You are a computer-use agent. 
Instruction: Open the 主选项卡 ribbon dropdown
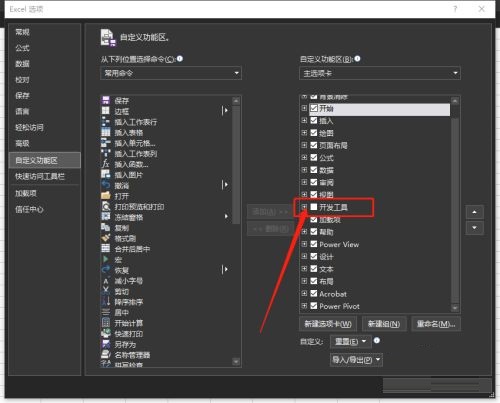380,73
